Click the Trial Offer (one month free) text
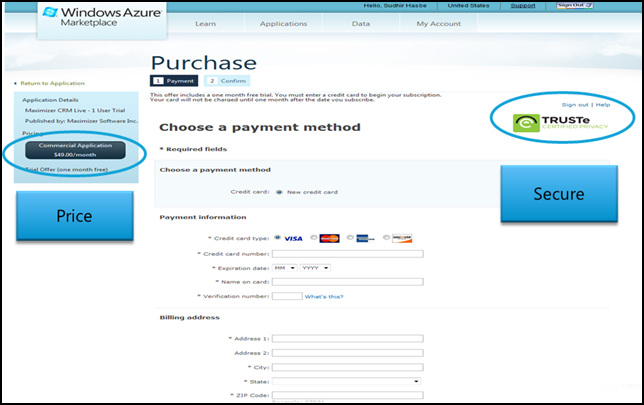Screen dimensions: 644x405 point(67,170)
